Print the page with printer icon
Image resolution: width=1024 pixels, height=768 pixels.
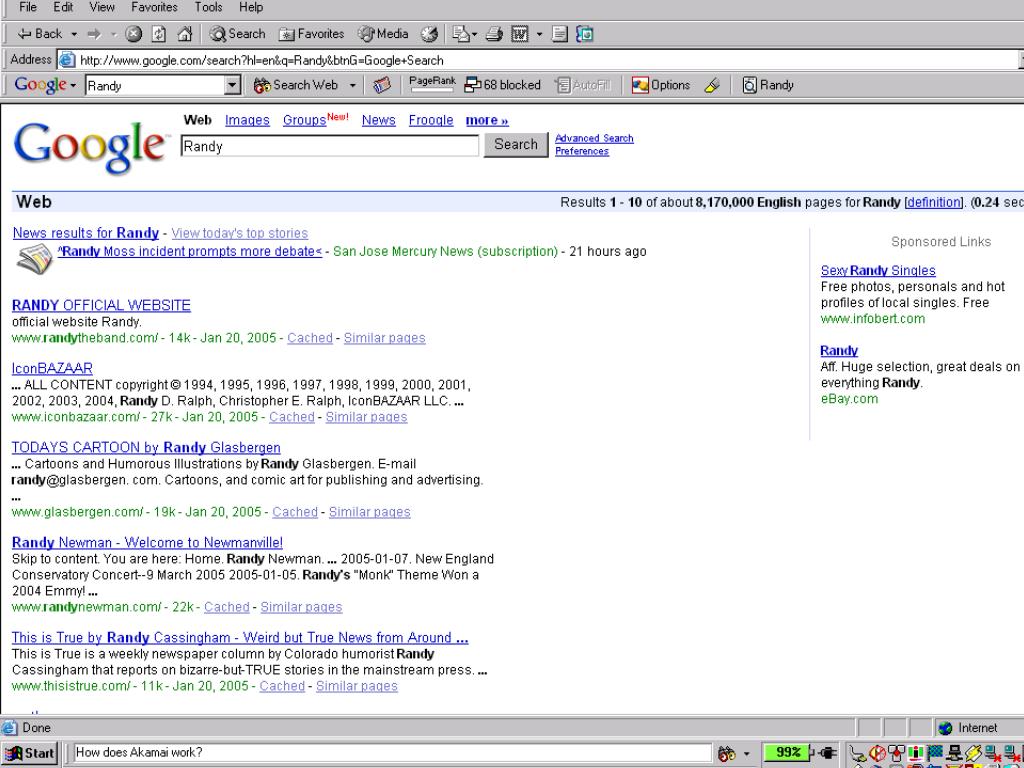click(494, 34)
